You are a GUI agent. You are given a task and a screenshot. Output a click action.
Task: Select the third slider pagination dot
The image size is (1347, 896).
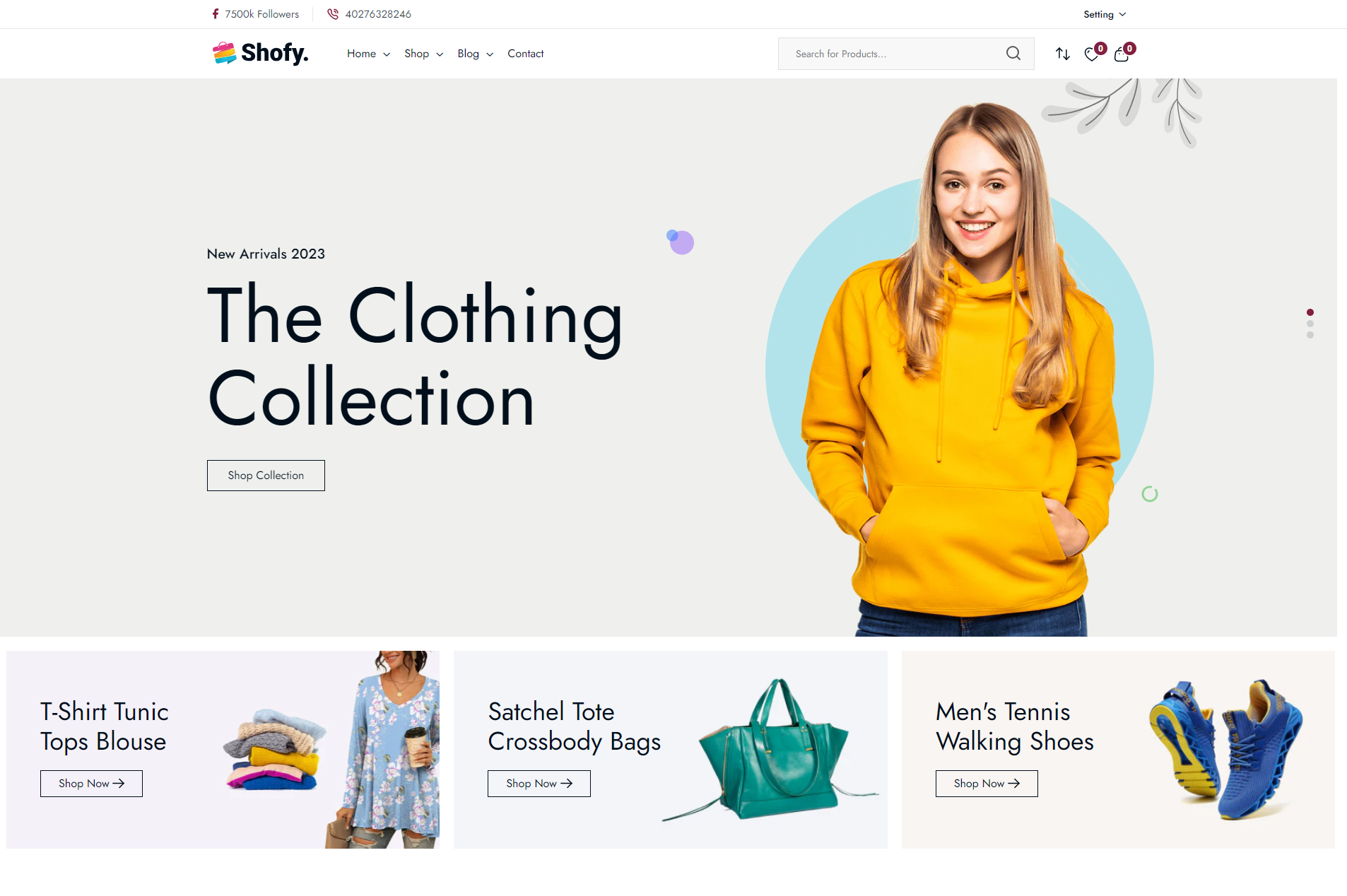pos(1310,335)
